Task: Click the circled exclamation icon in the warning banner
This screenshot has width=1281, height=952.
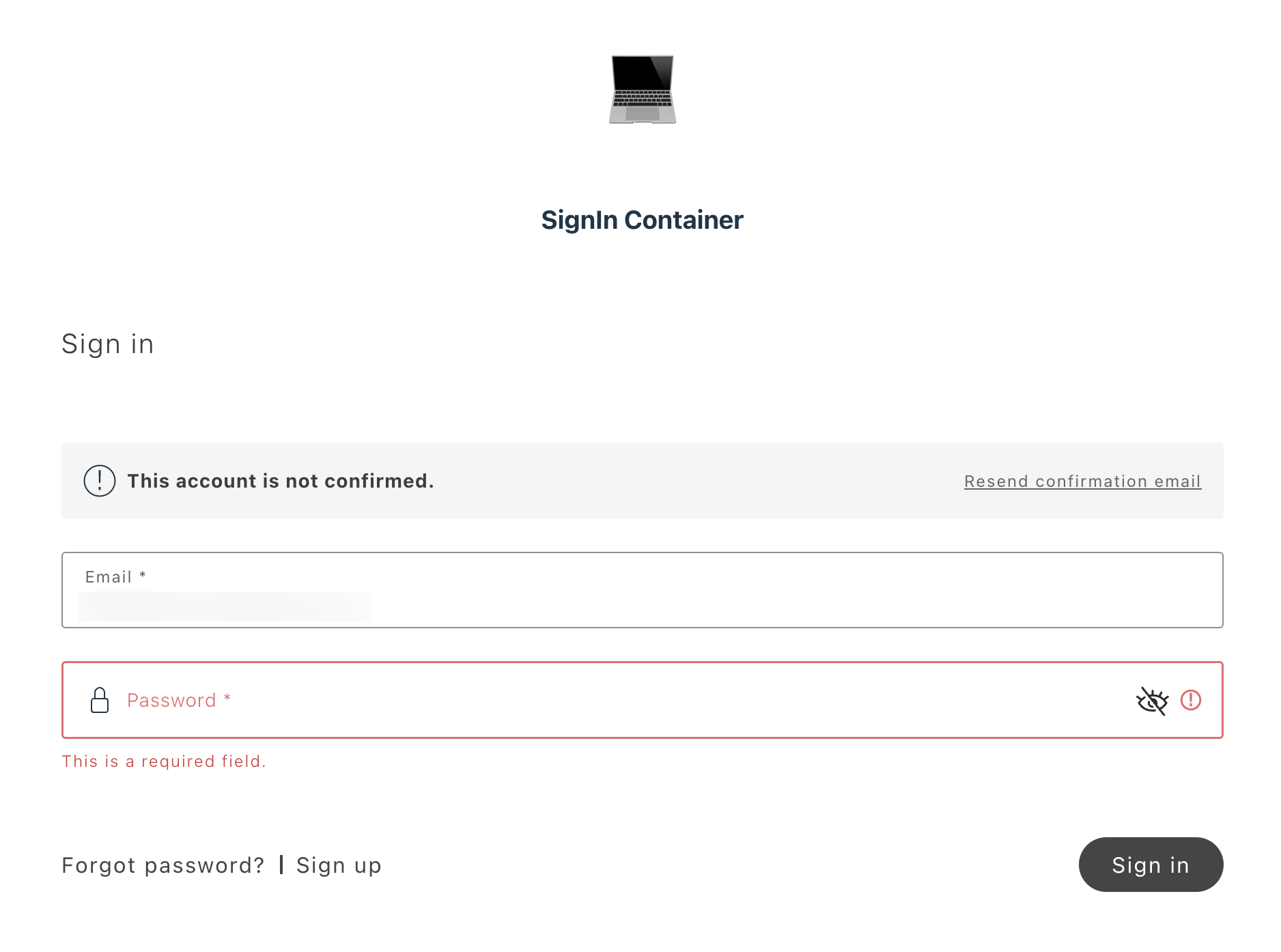Action: click(x=99, y=481)
